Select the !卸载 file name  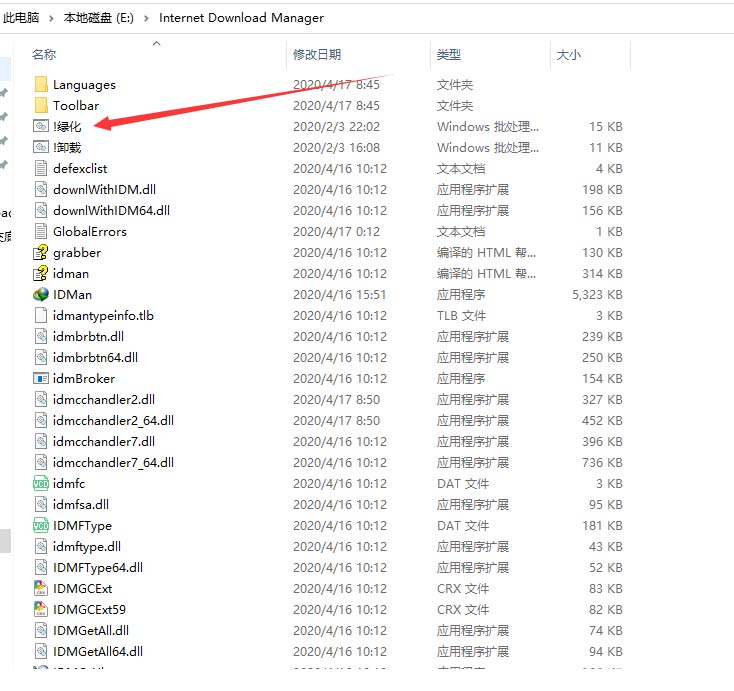[x=67, y=147]
